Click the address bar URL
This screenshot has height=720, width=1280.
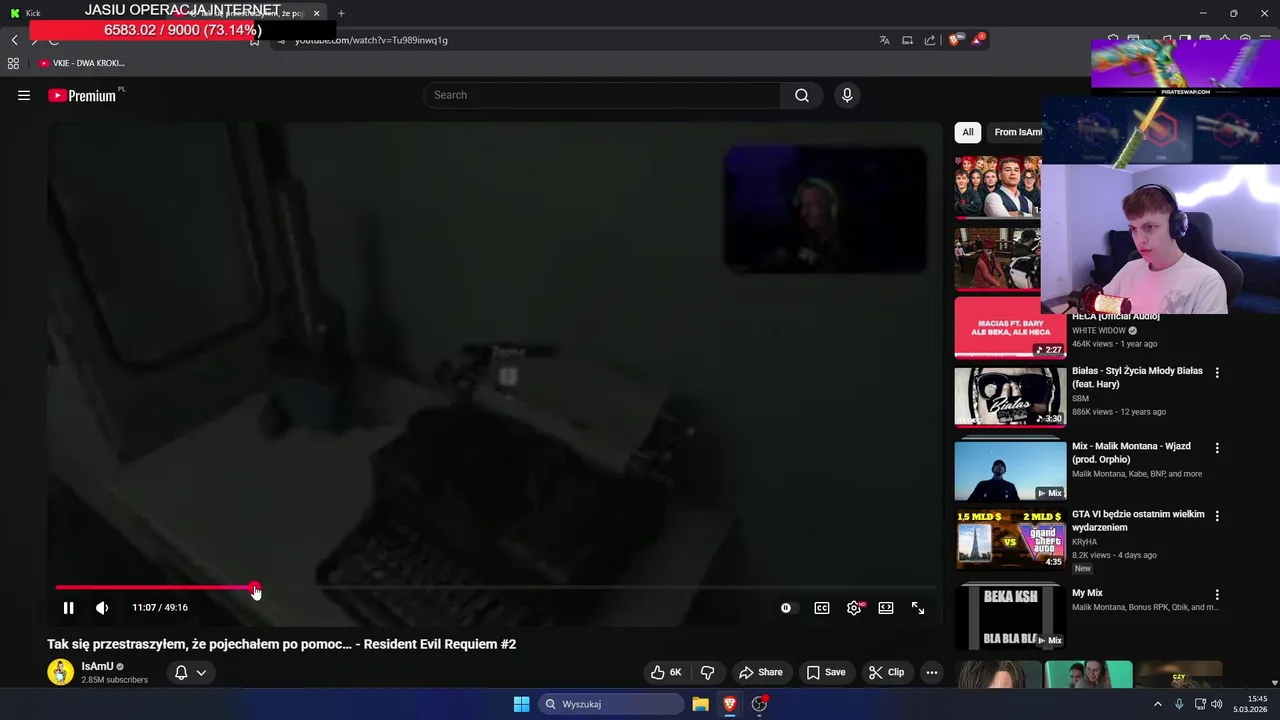pos(371,40)
